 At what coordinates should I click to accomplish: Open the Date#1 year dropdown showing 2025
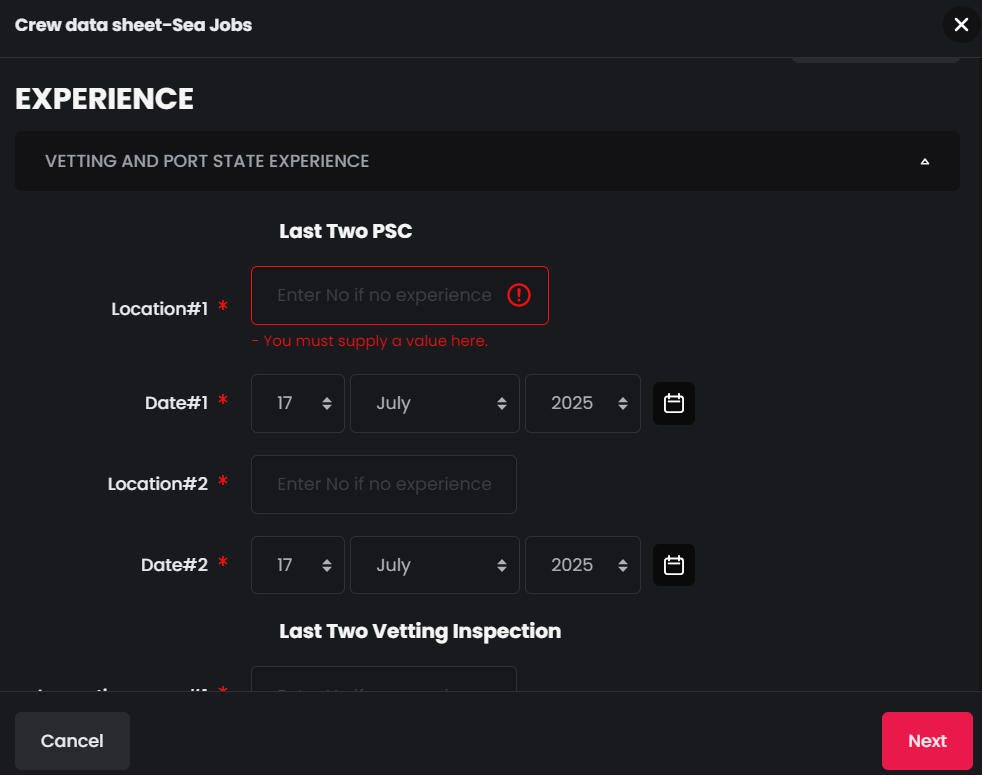point(582,403)
